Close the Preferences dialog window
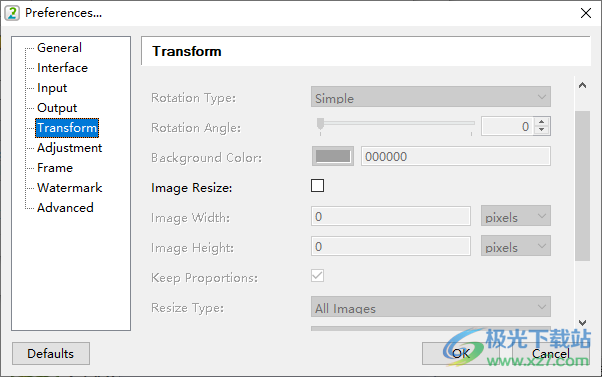602x377 pixels. [x=586, y=13]
